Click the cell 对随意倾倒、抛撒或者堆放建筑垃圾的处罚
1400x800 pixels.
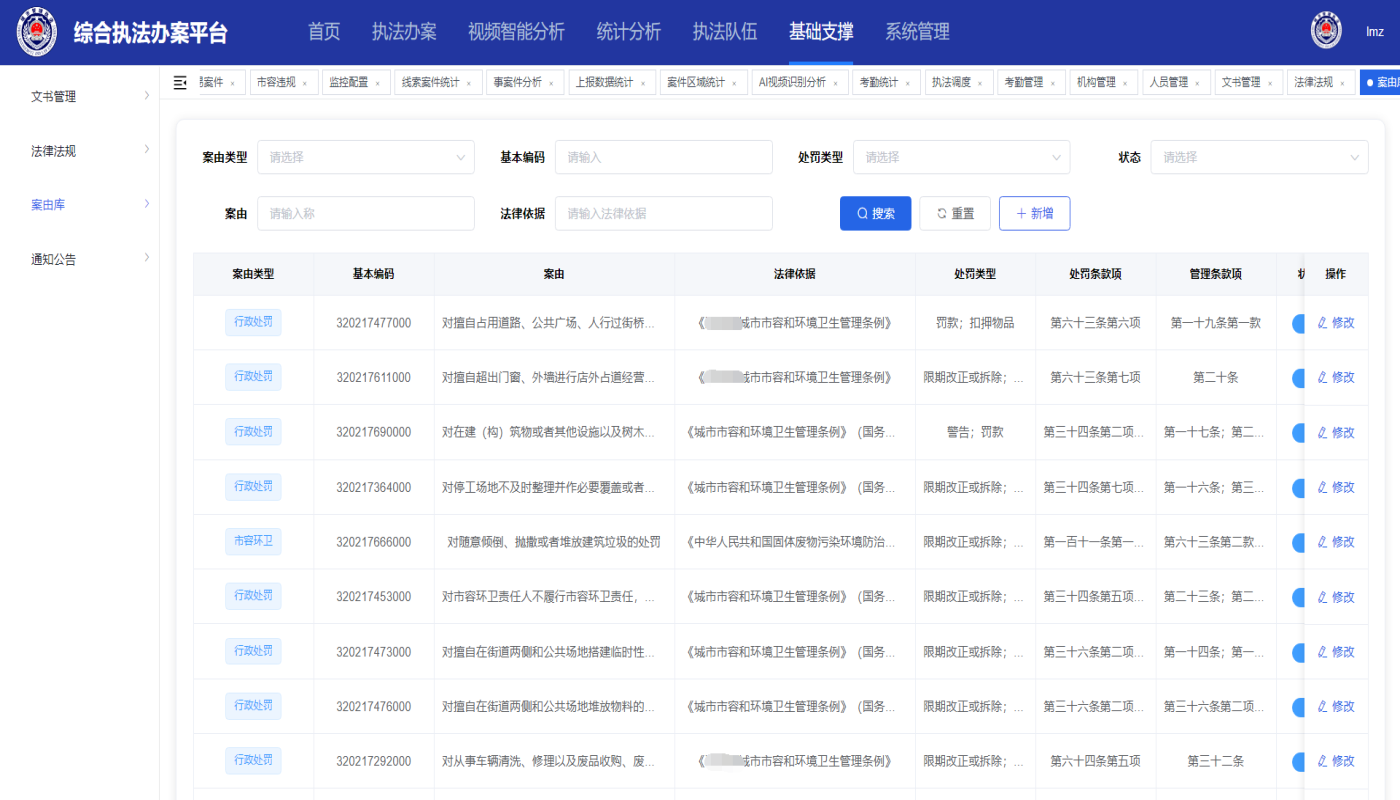[554, 542]
